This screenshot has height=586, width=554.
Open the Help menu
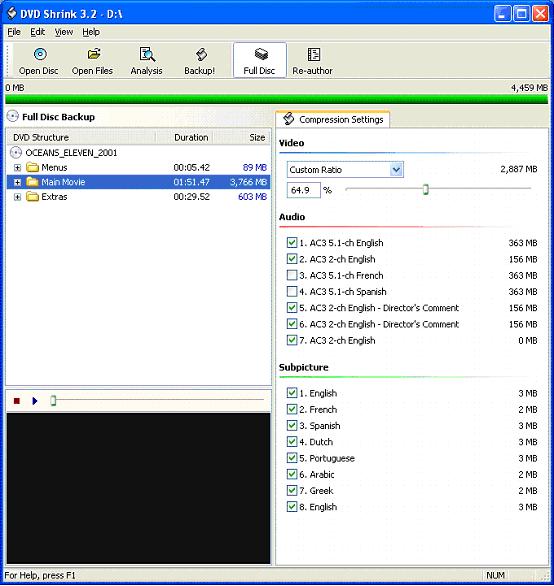click(91, 32)
